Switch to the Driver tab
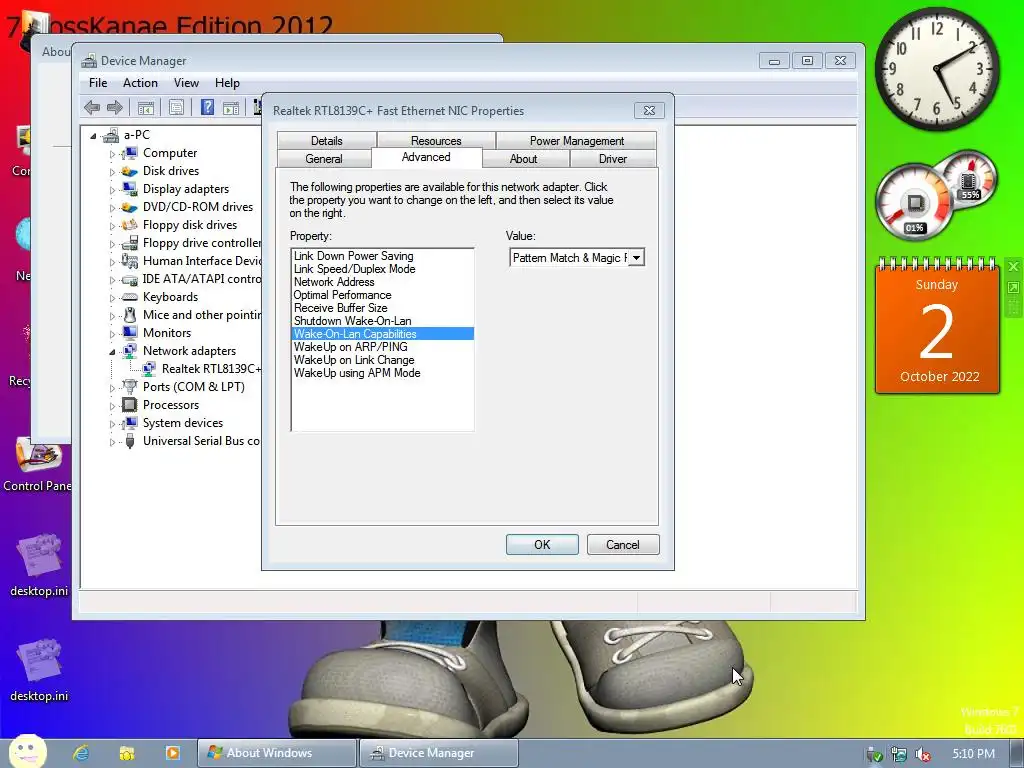 tap(613, 159)
